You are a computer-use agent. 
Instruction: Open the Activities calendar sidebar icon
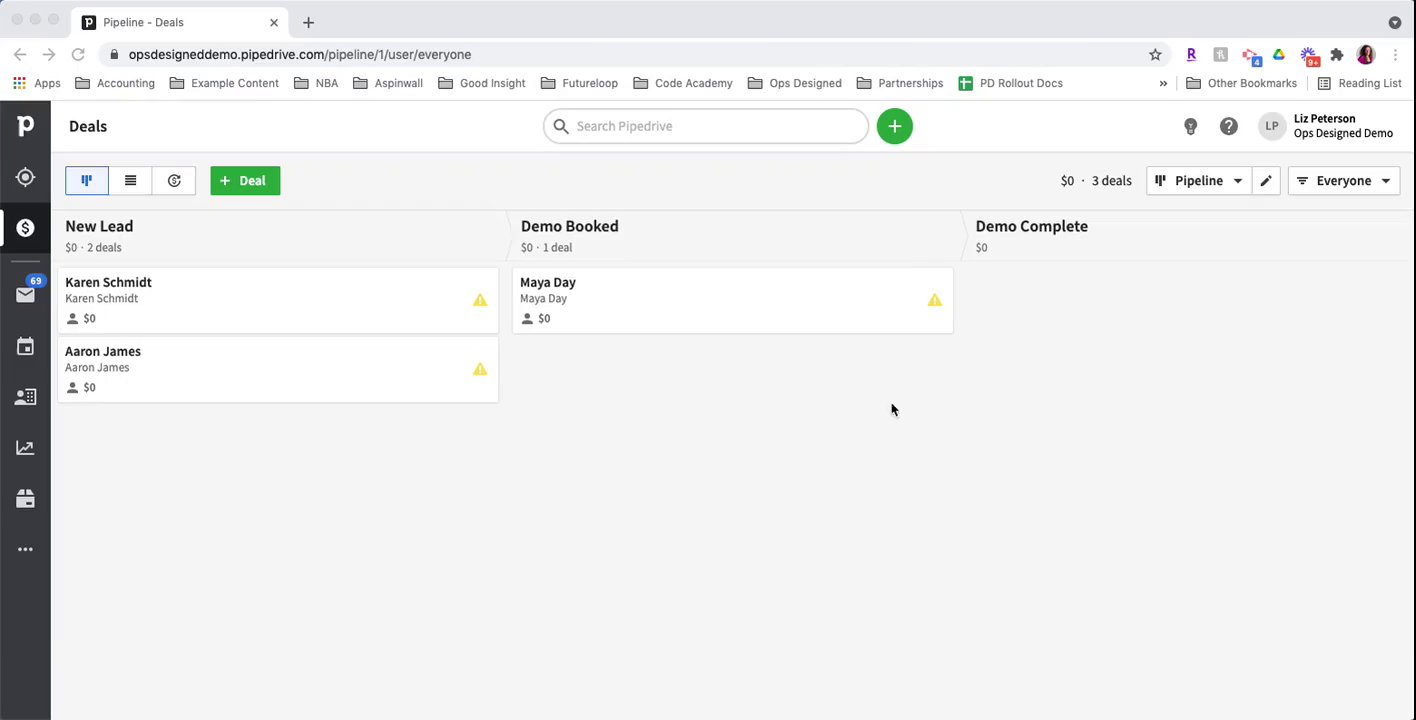[25, 346]
